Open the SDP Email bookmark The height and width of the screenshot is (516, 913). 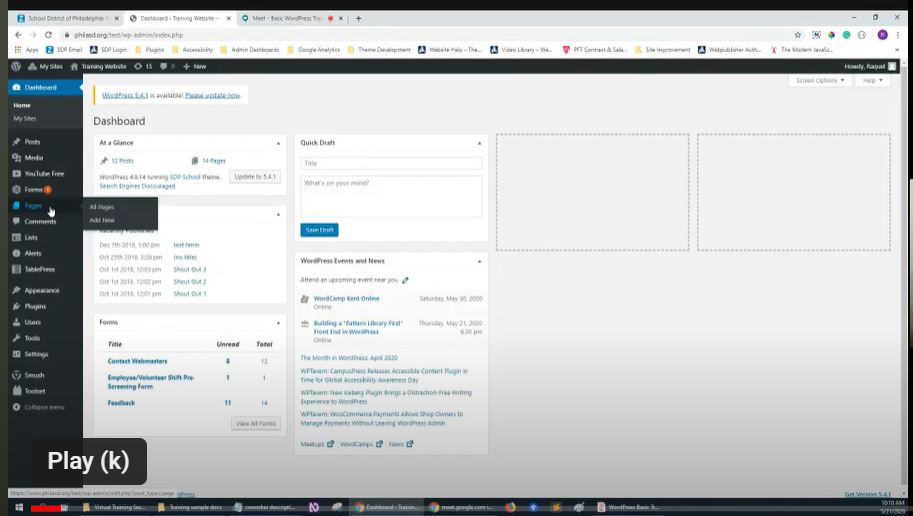64,50
